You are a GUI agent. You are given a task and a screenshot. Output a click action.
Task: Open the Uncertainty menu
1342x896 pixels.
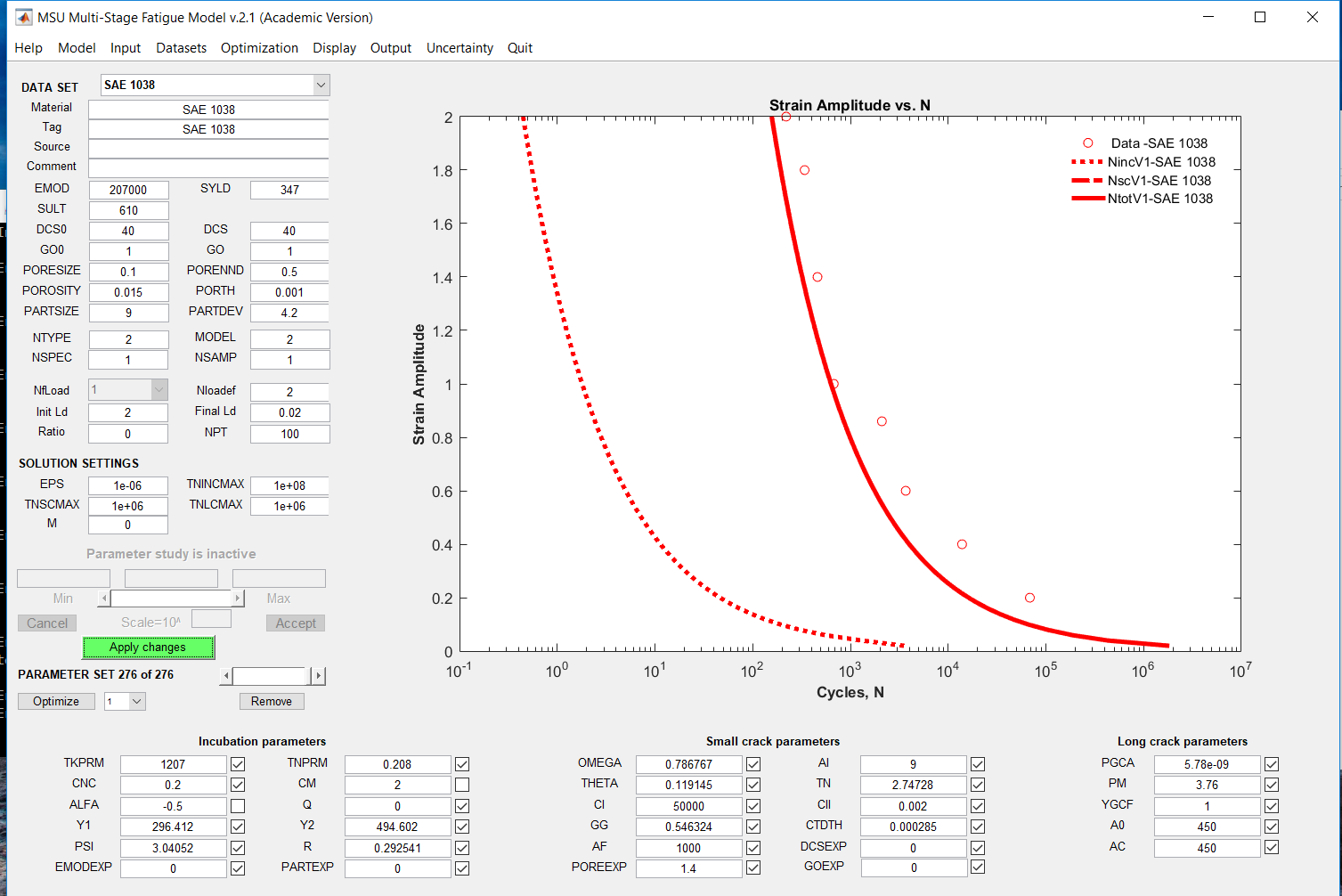click(460, 48)
